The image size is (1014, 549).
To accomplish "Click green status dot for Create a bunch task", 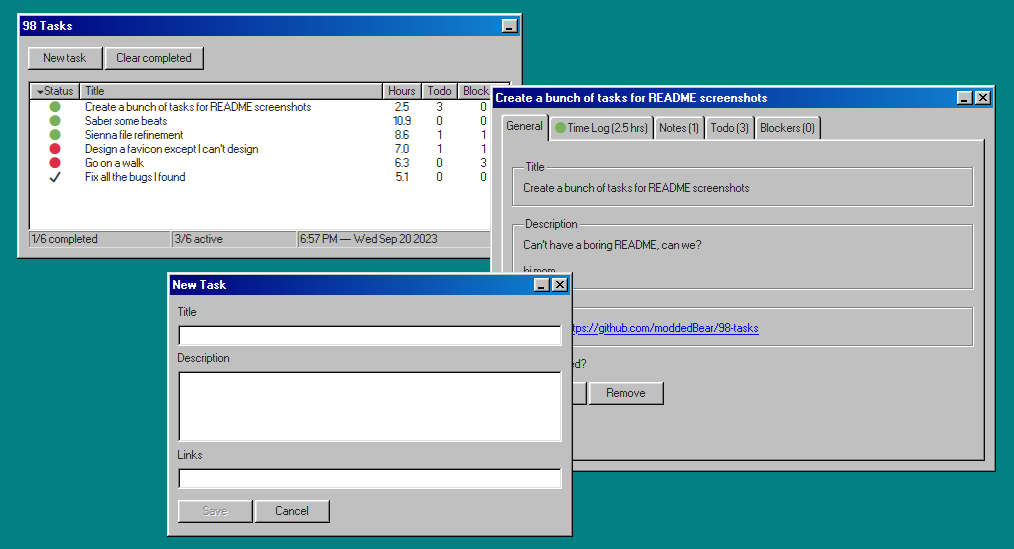I will tap(55, 107).
